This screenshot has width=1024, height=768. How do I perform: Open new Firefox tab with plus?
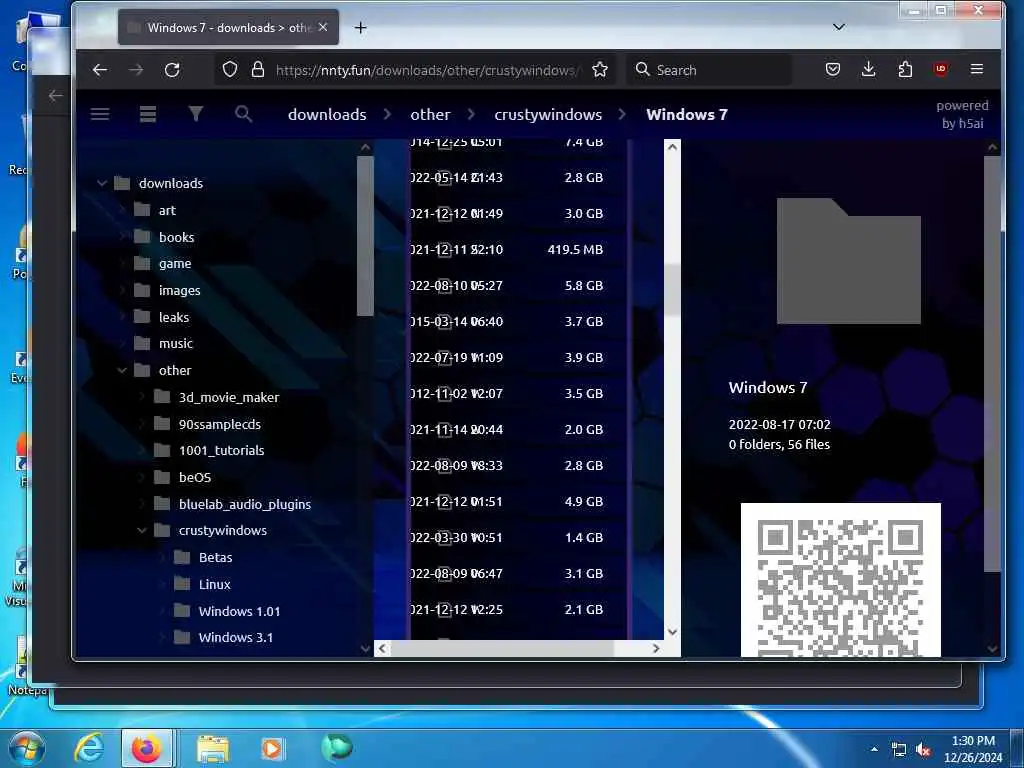pos(360,27)
